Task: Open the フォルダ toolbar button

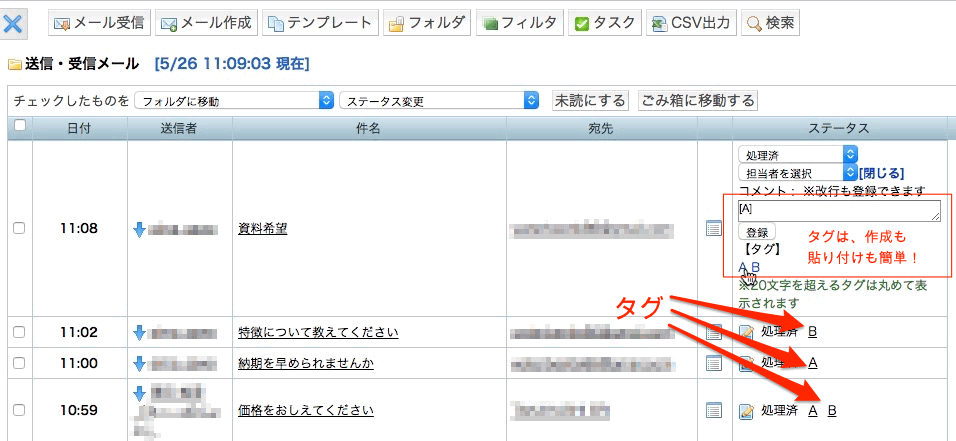Action: (x=427, y=23)
